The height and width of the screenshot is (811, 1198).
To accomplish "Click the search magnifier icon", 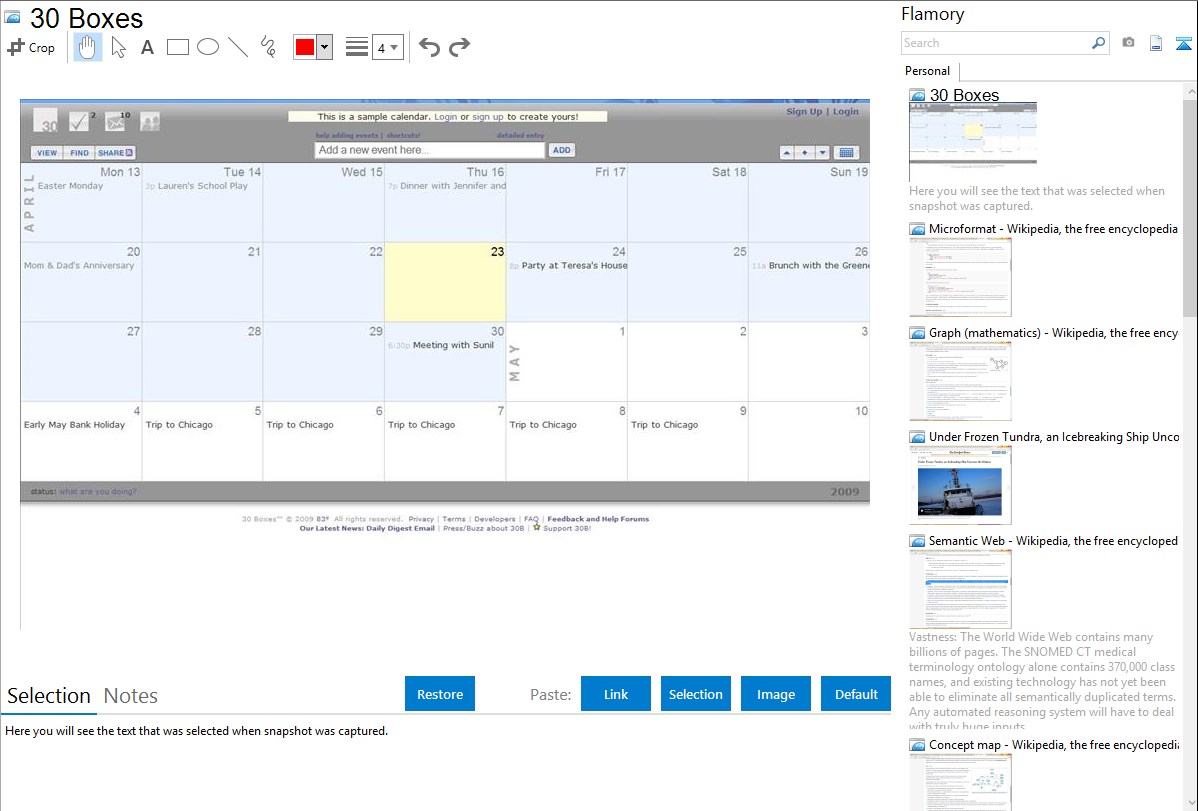I will [x=1098, y=43].
